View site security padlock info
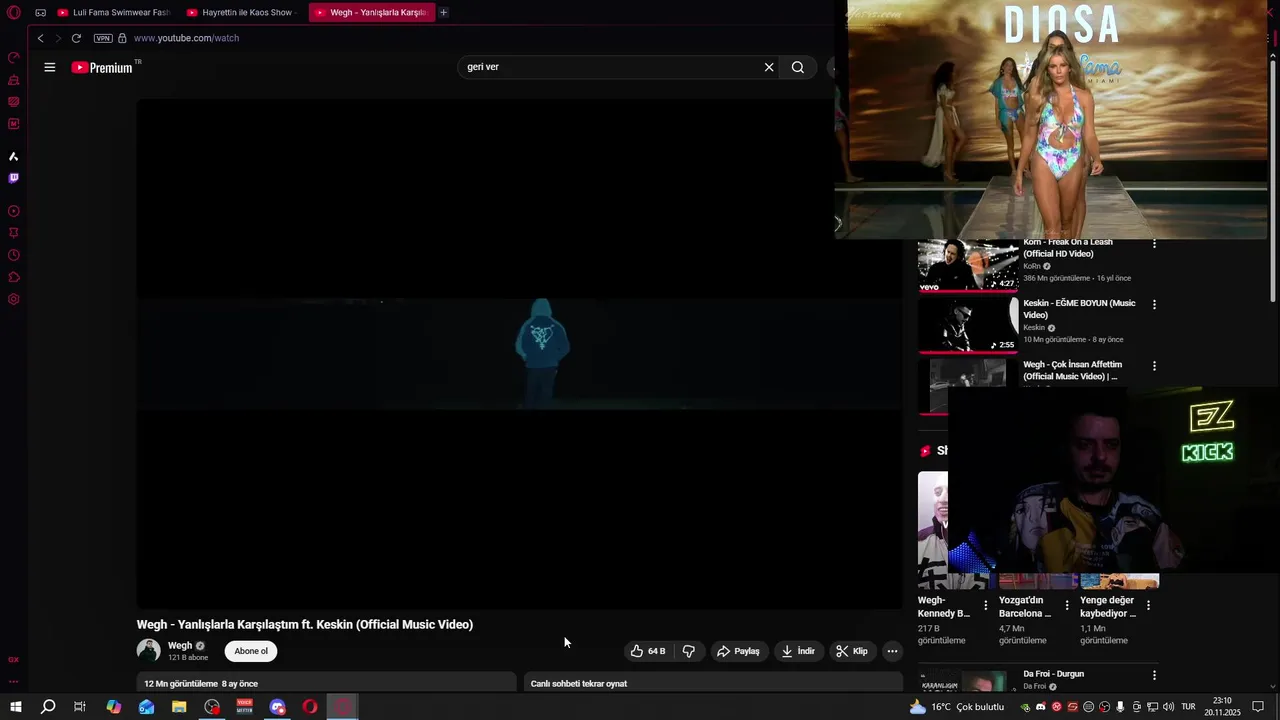This screenshot has height=720, width=1280. pos(122,38)
